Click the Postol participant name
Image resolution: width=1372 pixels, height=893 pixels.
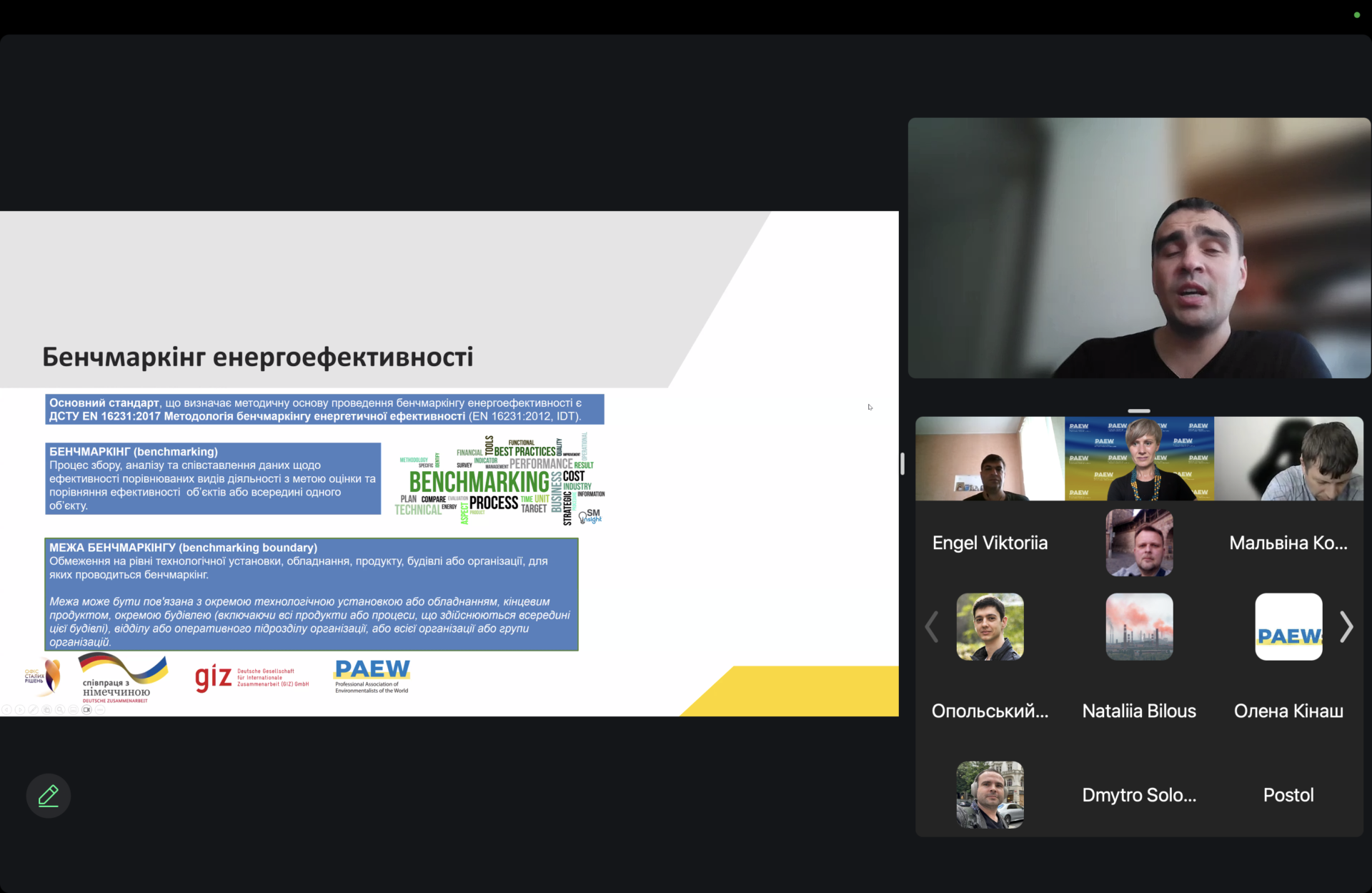pyautogui.click(x=1288, y=795)
